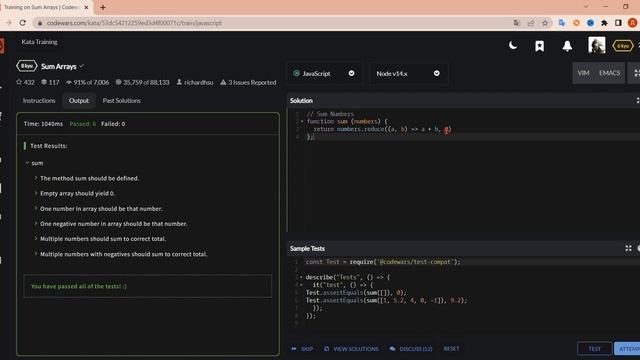The image size is (640, 360).
Task: Click the user icon beside richardhsu
Action: coord(179,82)
